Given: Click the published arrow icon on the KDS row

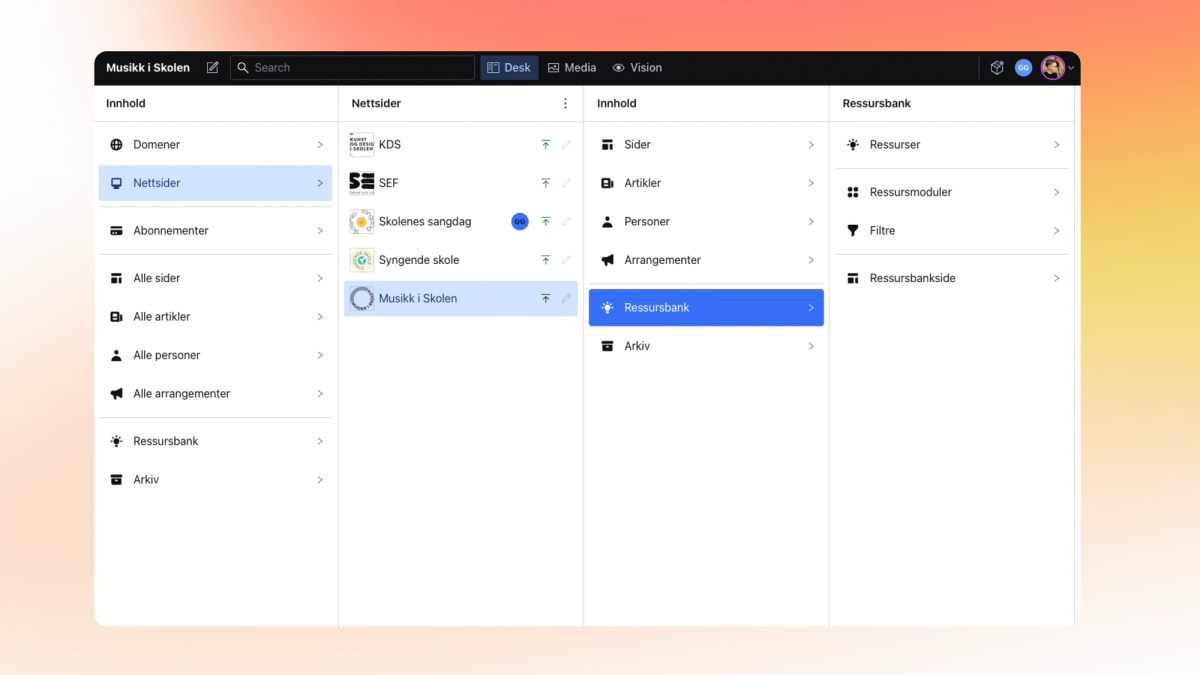Looking at the screenshot, I should pyautogui.click(x=546, y=145).
